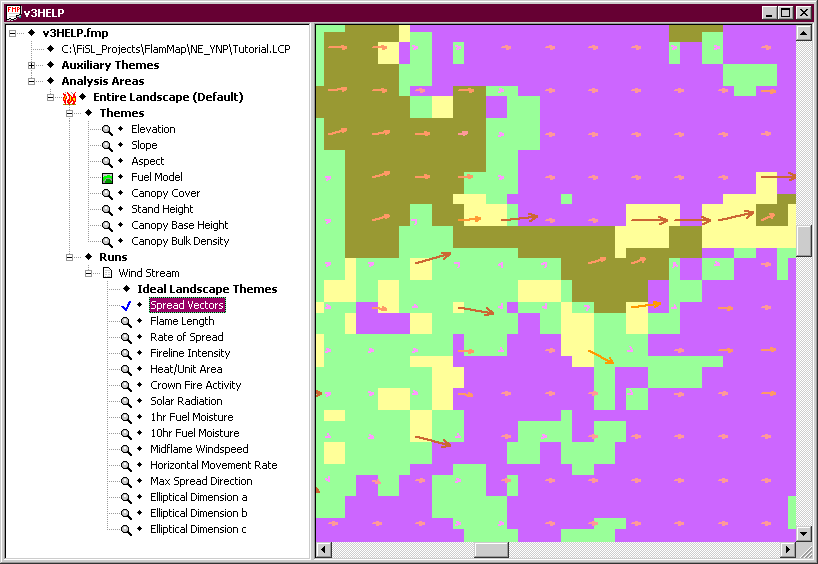Click the magnifier icon beside Aspect
818x564 pixels.
[x=107, y=162]
